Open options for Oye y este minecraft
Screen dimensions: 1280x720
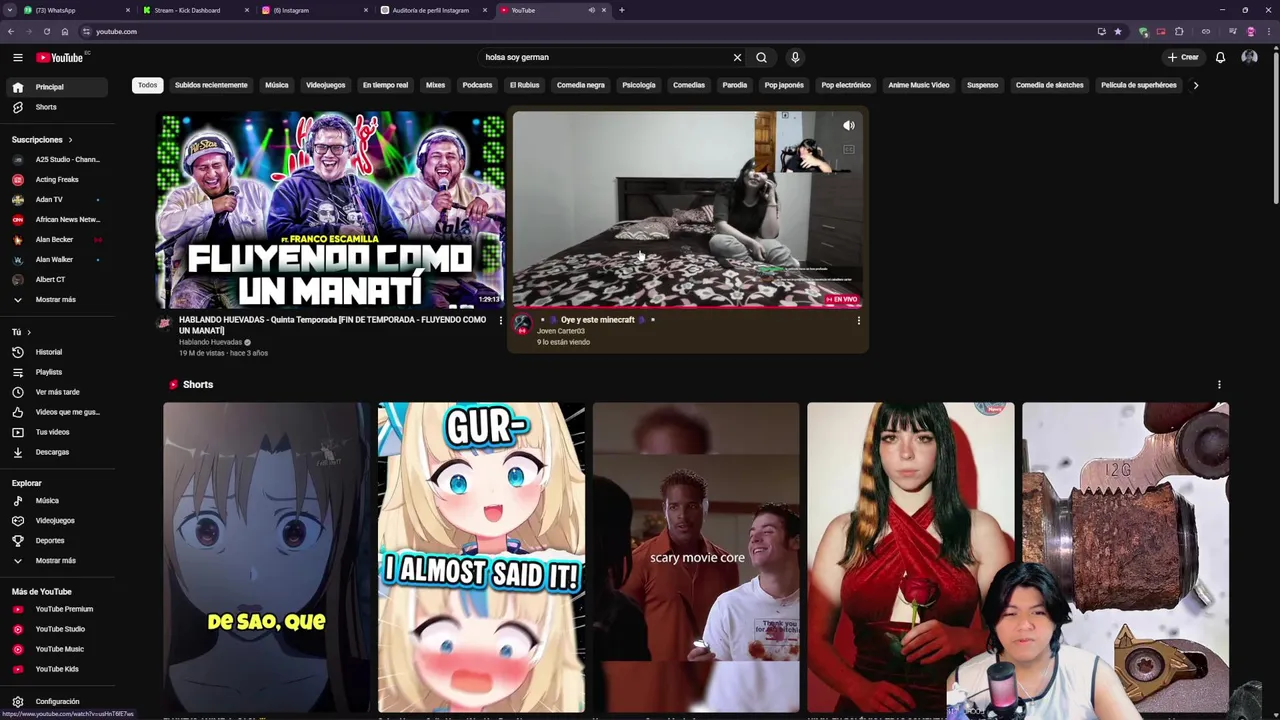pos(858,321)
